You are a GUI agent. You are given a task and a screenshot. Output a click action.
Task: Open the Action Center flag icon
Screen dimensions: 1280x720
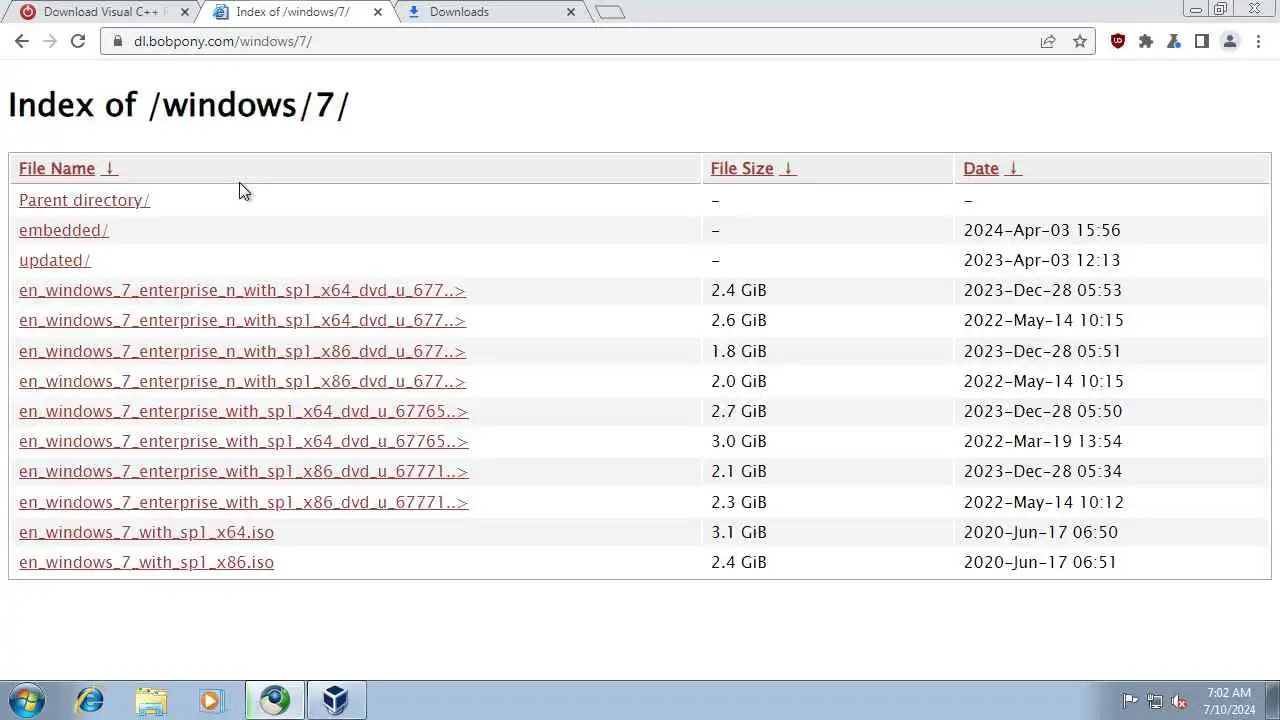point(1130,701)
